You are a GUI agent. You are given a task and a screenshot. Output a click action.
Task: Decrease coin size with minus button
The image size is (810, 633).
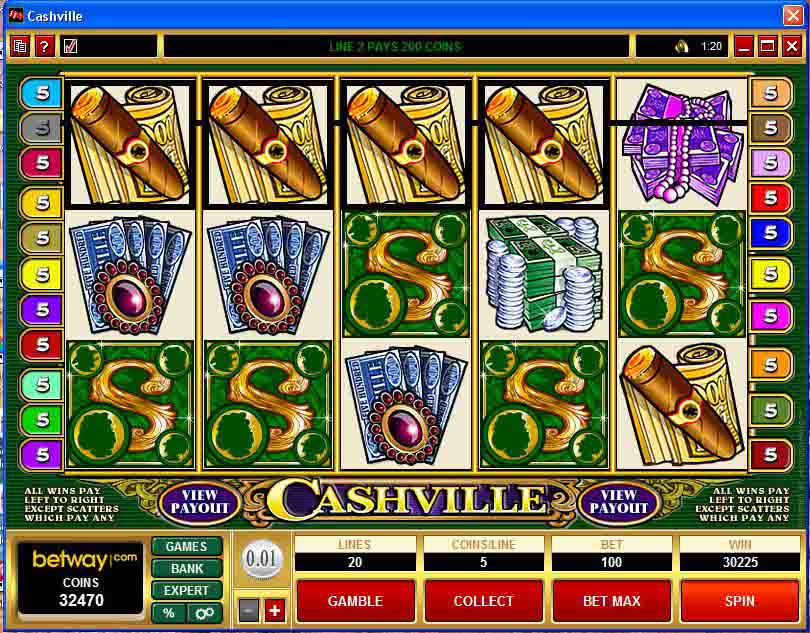248,611
